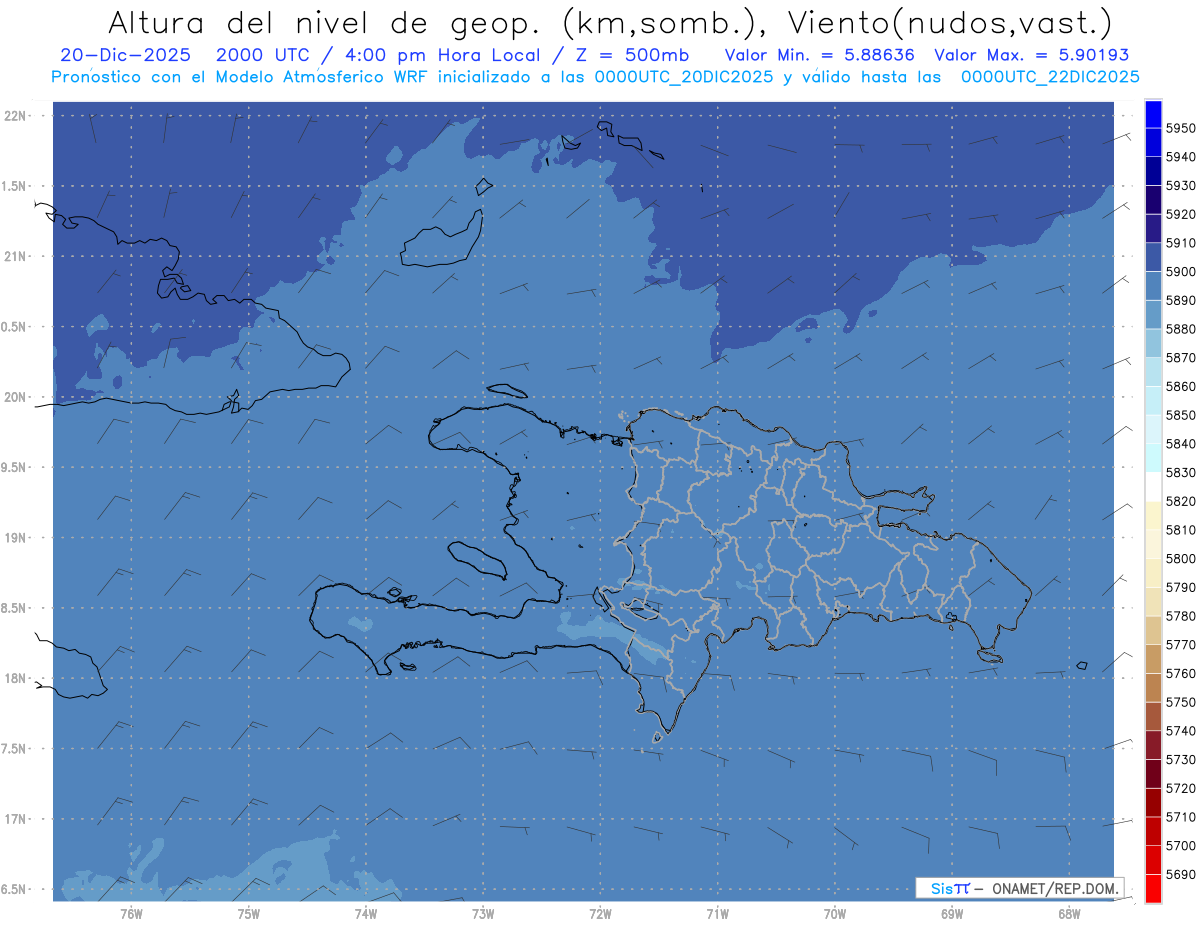Click the '1.5N' latitude label
The width and height of the screenshot is (1200, 927).
pos(15,186)
